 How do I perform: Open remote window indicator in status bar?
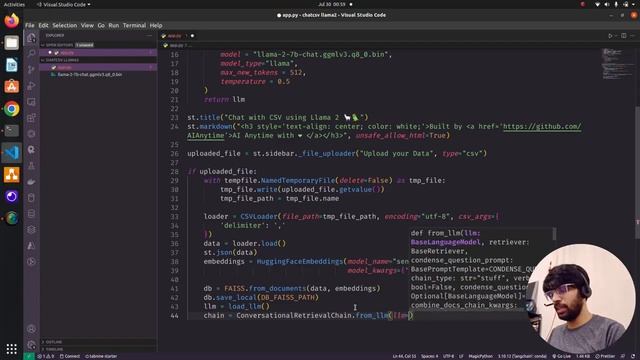(x=29, y=356)
